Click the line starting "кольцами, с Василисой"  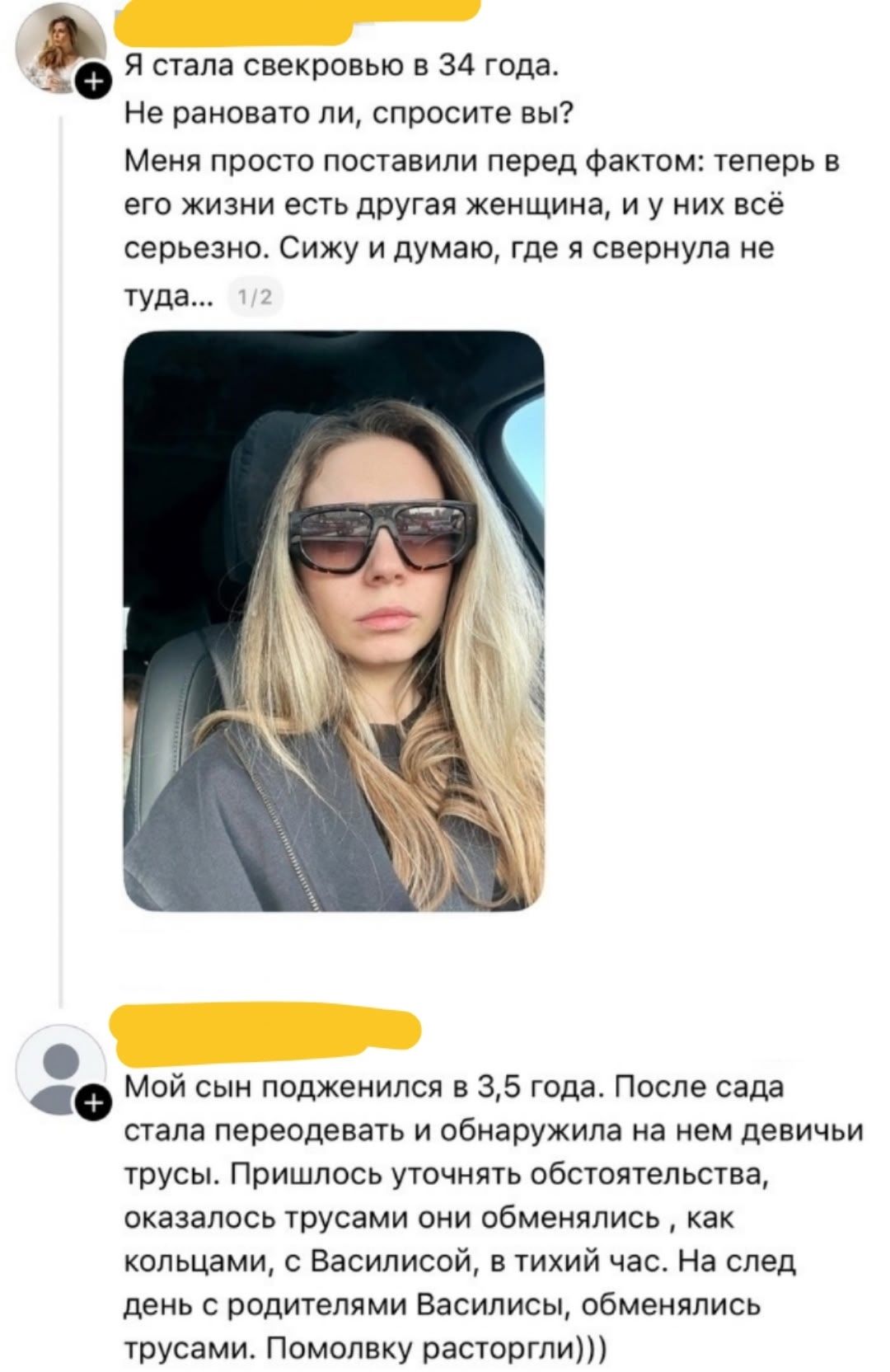(x=460, y=1261)
